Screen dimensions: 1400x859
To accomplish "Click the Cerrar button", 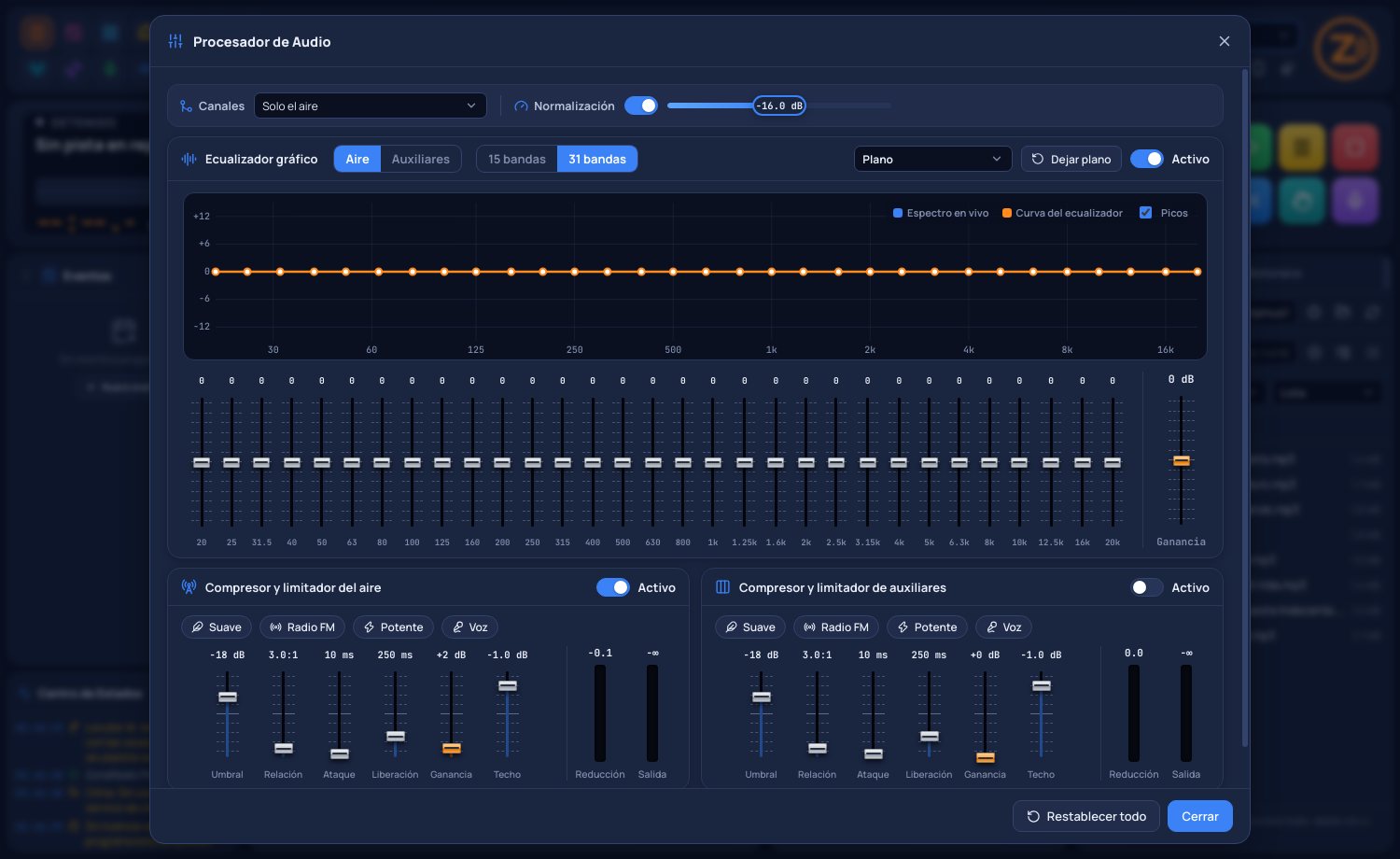I will click(1200, 816).
